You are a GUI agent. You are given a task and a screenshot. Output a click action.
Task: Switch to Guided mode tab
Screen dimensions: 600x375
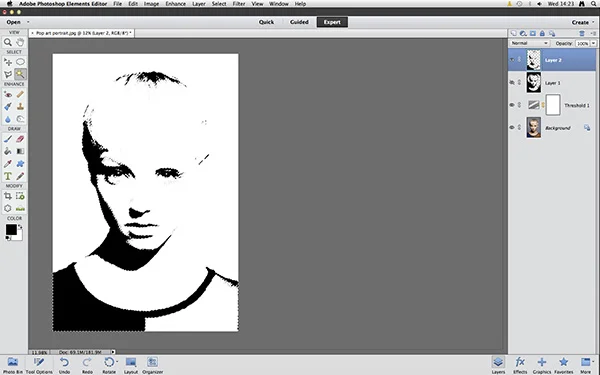click(299, 22)
